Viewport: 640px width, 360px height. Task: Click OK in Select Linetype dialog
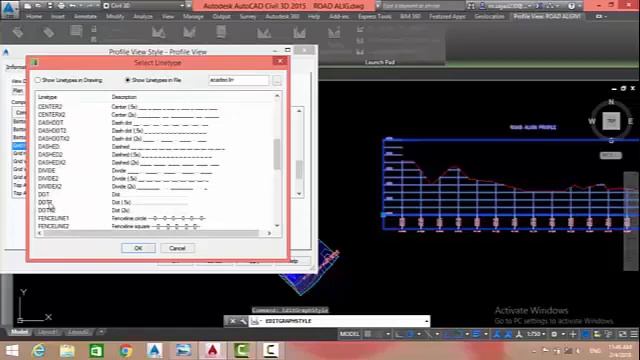pos(138,248)
